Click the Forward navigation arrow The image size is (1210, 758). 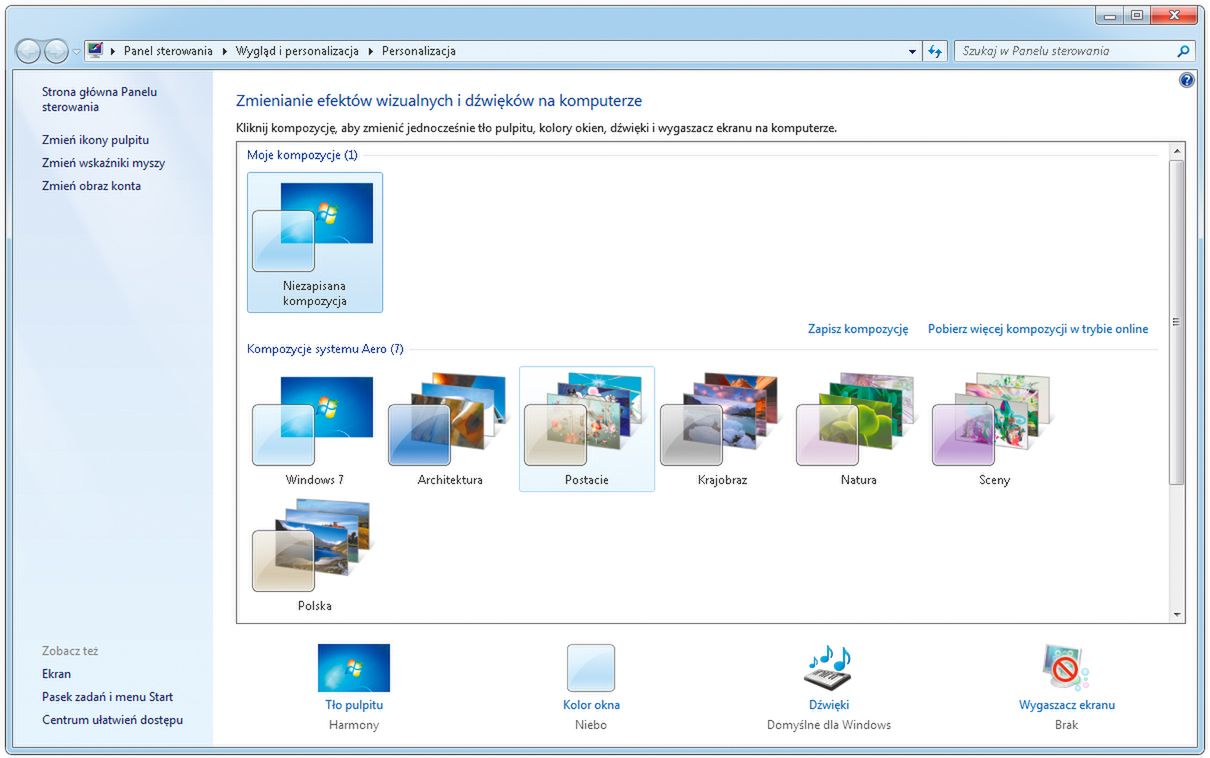pyautogui.click(x=56, y=51)
